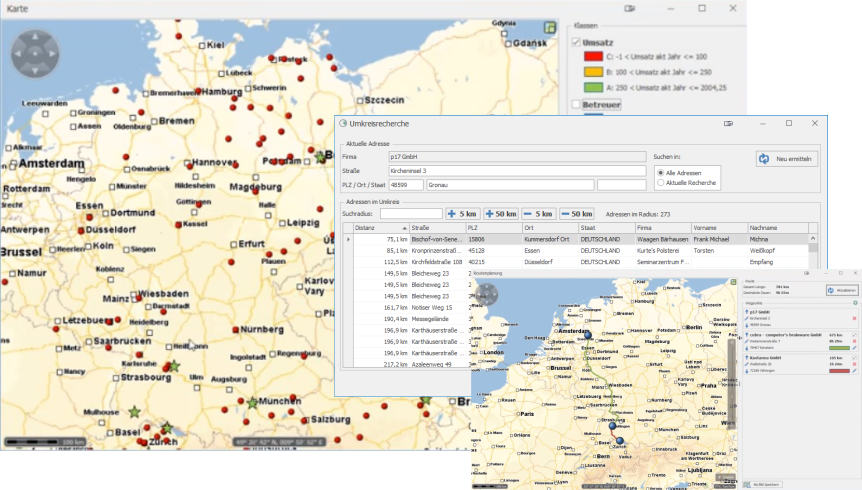The height and width of the screenshot is (490, 862).
Task: Toggle the Umsatz class checkbox
Action: coord(576,42)
